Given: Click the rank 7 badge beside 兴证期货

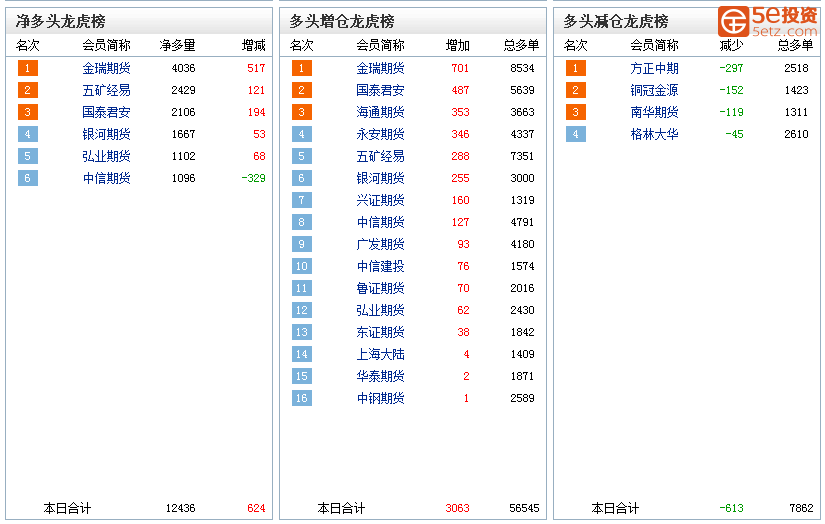Looking at the screenshot, I should pyautogui.click(x=301, y=200).
